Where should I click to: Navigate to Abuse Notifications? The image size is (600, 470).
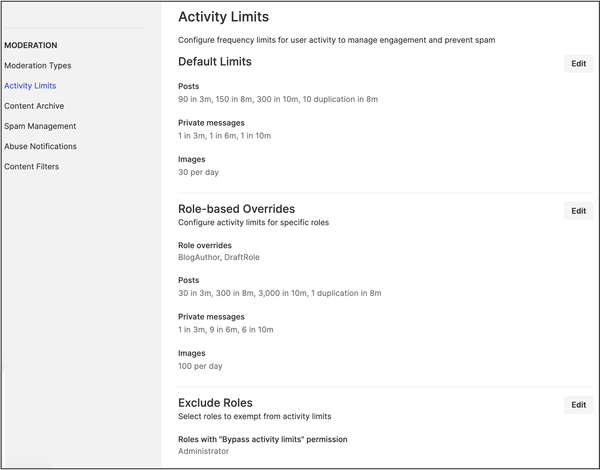pyautogui.click(x=40, y=146)
